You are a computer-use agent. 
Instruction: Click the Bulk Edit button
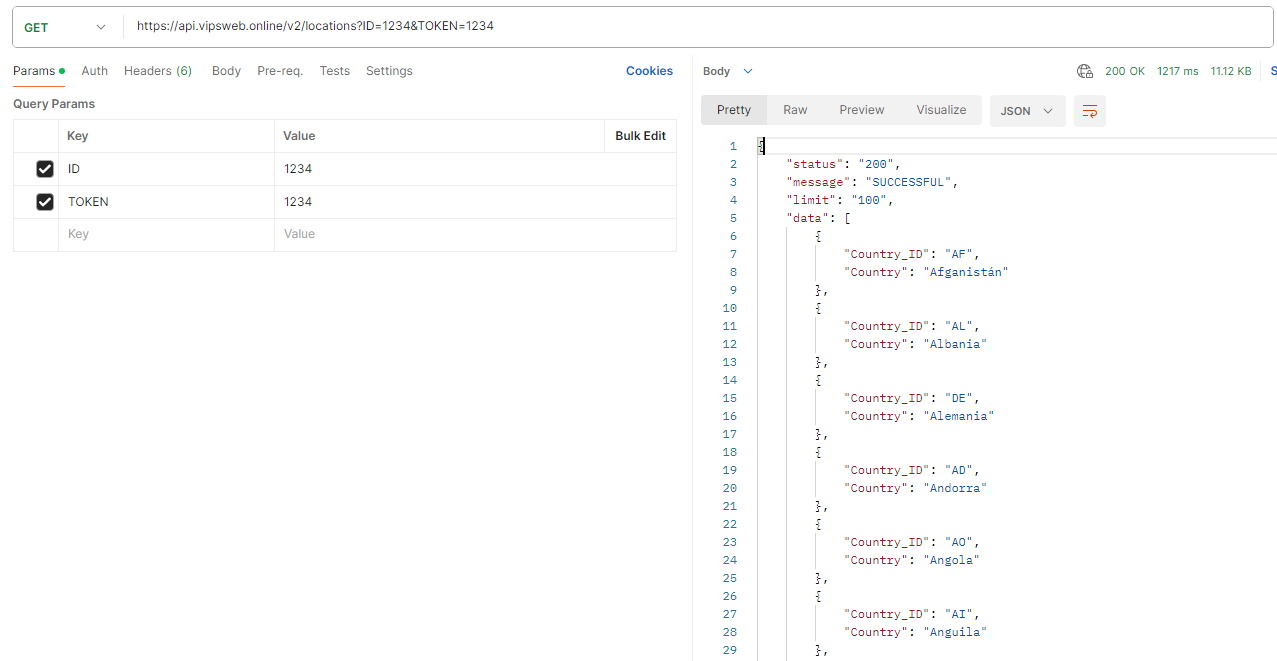(640, 136)
